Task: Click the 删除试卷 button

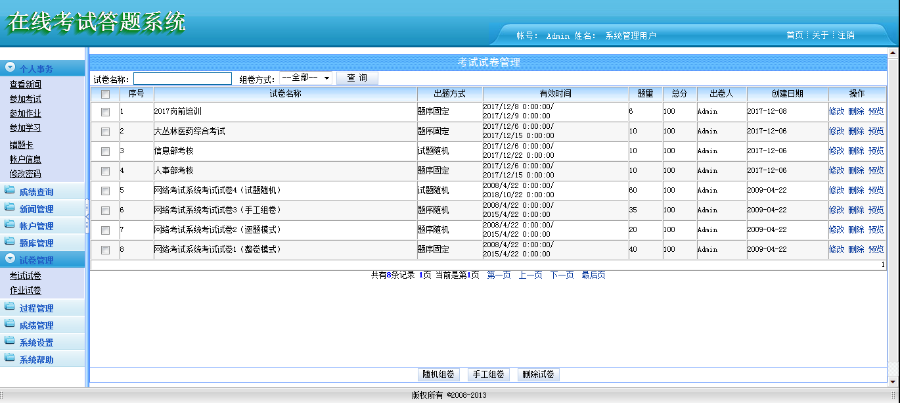Action: (538, 374)
